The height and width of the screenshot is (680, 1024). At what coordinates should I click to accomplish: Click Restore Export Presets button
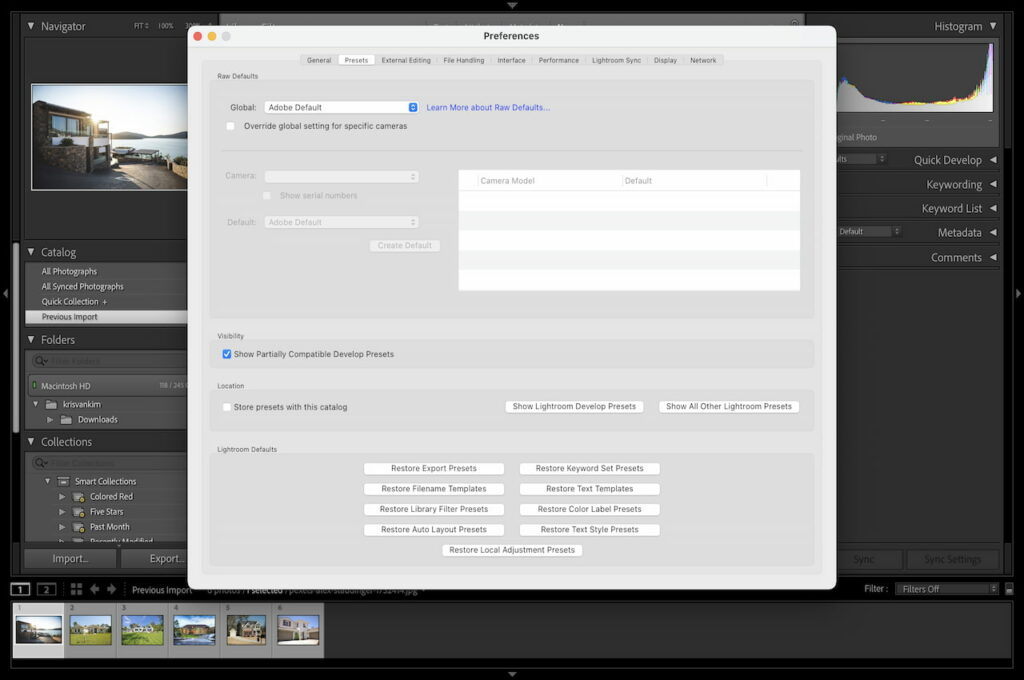click(x=434, y=468)
